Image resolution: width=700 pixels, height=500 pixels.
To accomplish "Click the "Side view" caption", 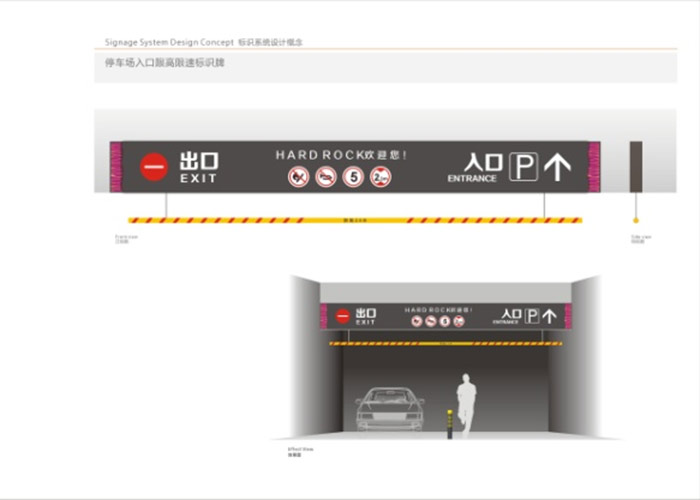I will (641, 237).
